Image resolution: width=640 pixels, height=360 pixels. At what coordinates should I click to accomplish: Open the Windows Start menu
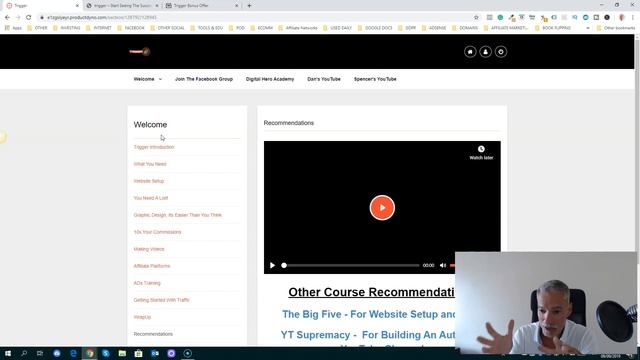(8, 353)
